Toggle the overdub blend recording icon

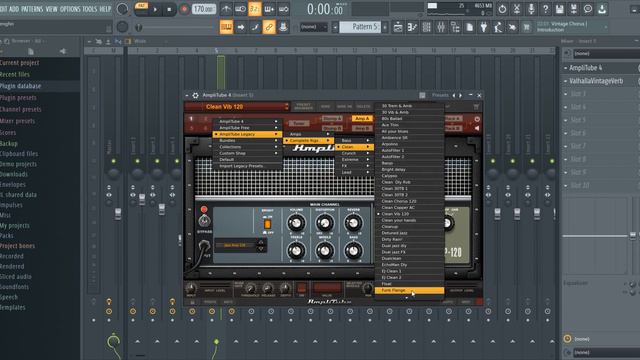point(269,9)
